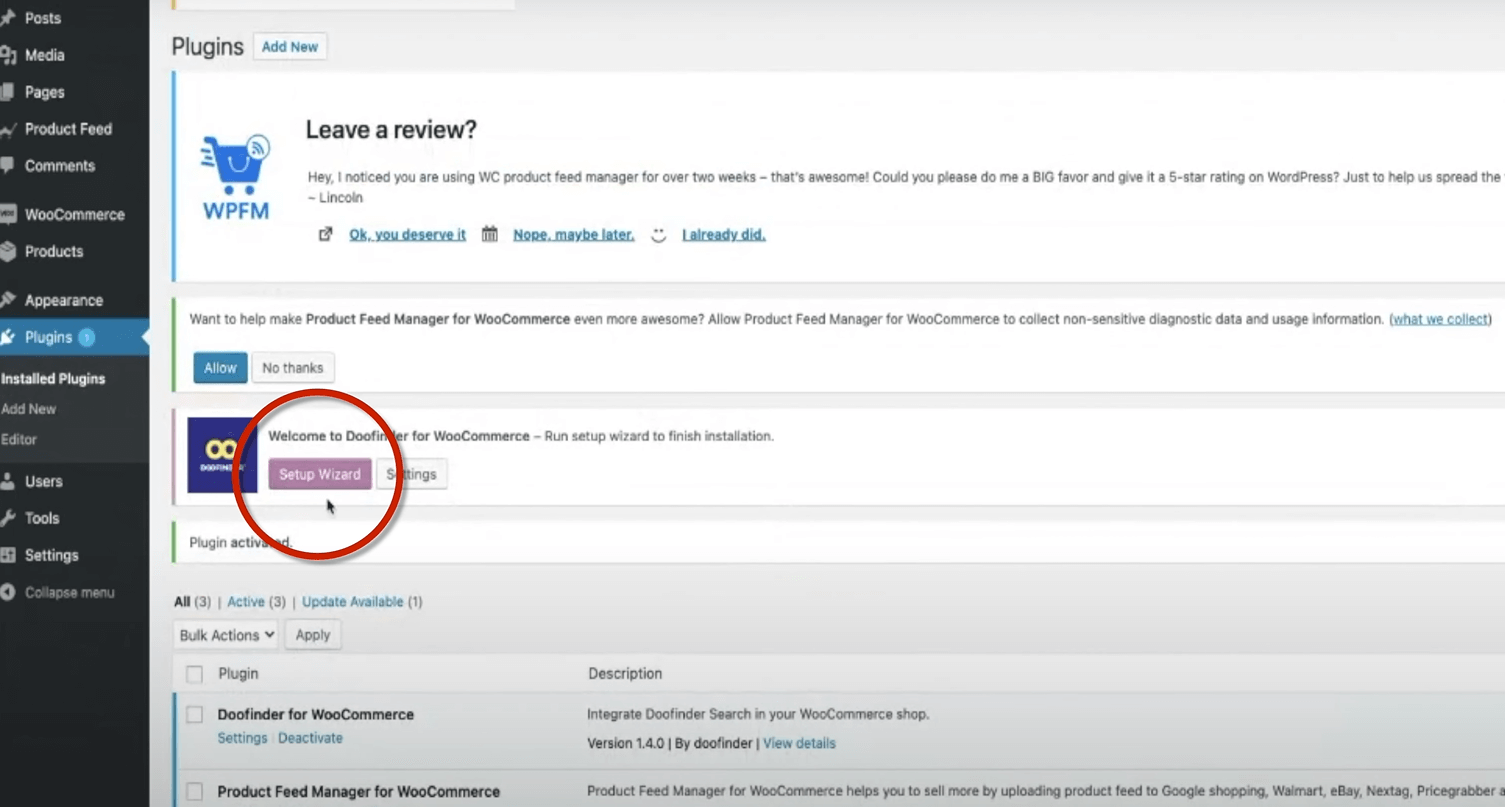The width and height of the screenshot is (1505, 807).
Task: Open Comments in the sidebar menu
Action: coord(60,166)
